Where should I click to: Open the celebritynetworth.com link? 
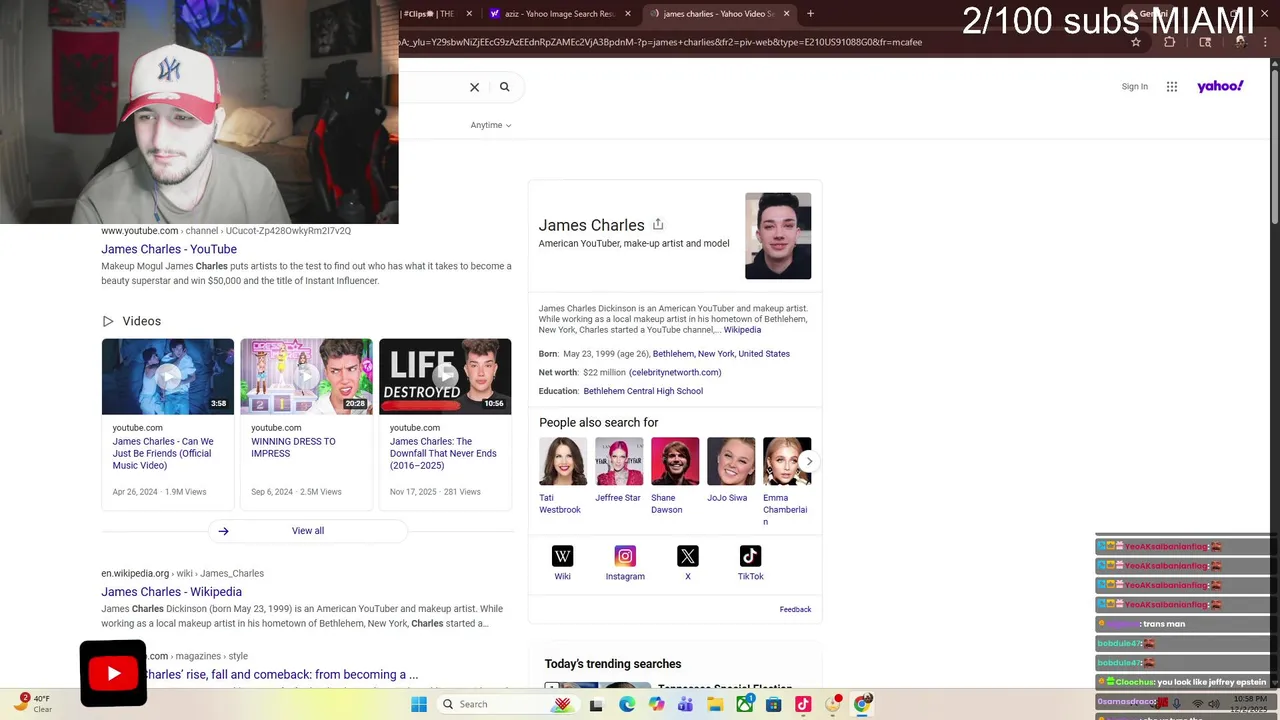point(675,373)
